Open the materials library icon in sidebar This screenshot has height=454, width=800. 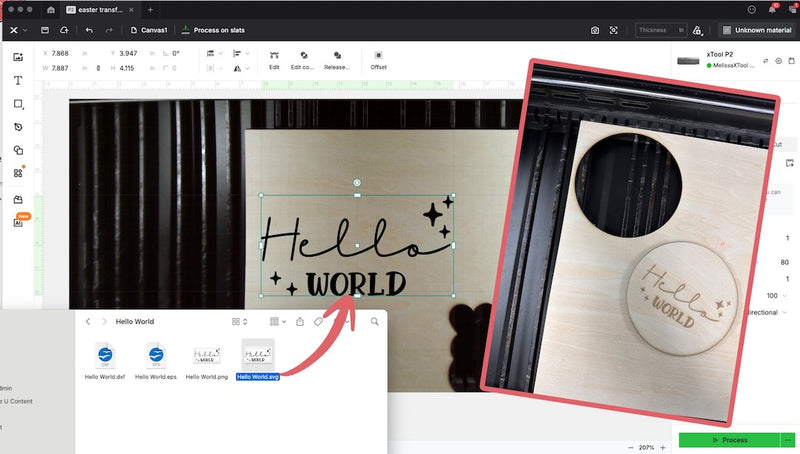(18, 199)
